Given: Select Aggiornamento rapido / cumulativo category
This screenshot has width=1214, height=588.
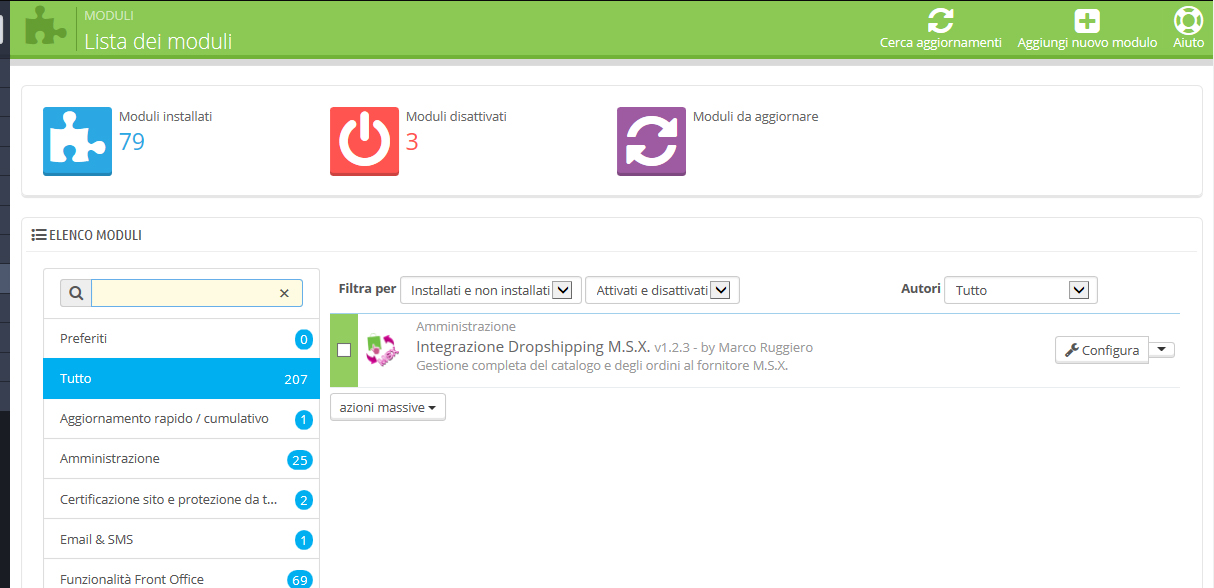Looking at the screenshot, I should pyautogui.click(x=181, y=418).
